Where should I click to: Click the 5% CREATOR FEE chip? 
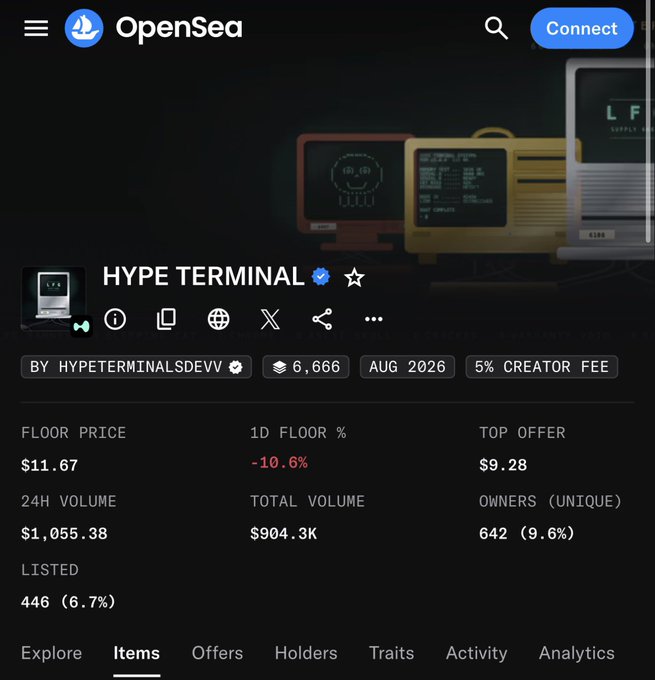[x=541, y=367]
